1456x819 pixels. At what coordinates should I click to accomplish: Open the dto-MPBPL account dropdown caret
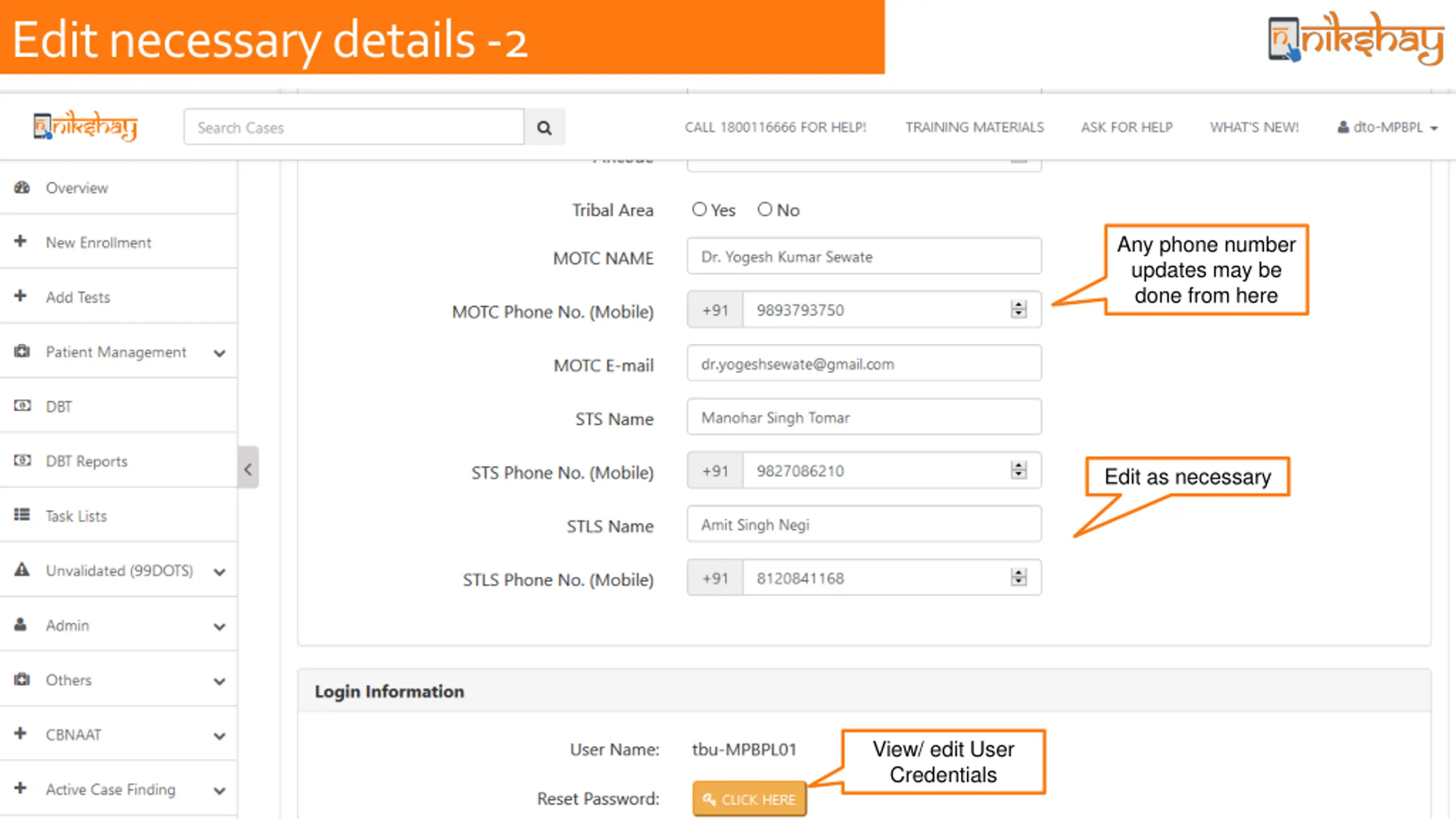click(1434, 129)
